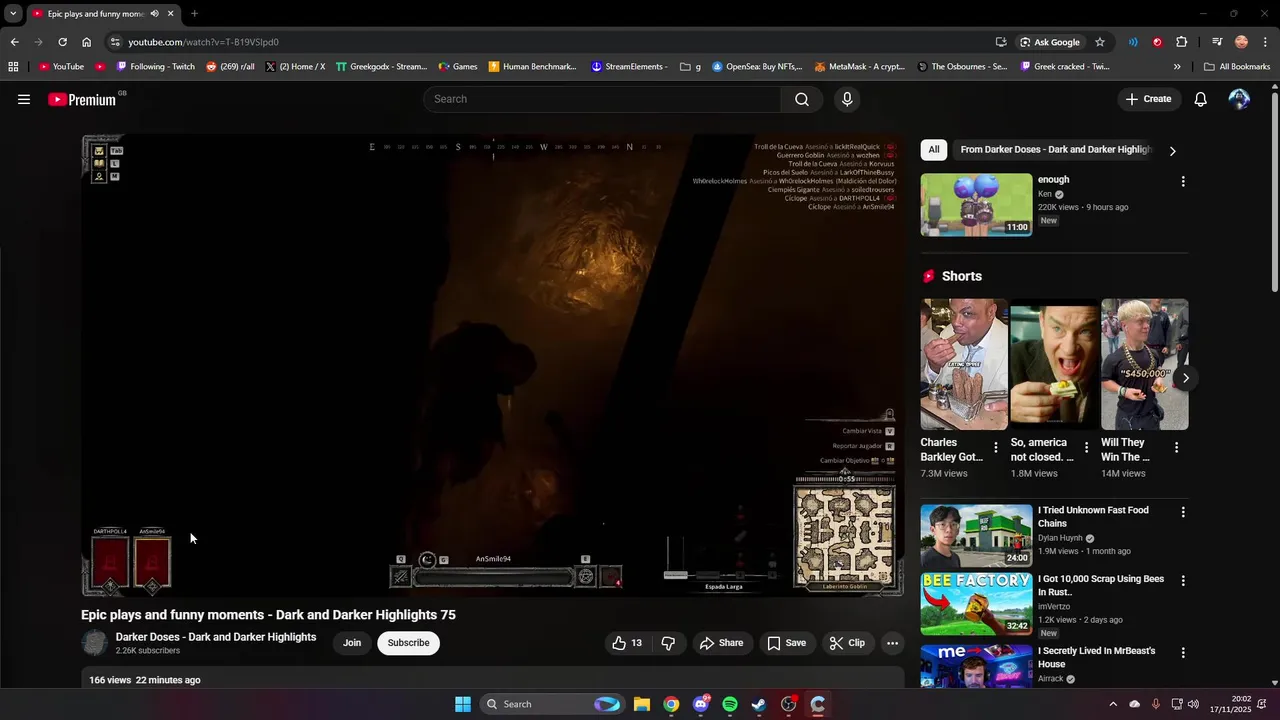Show next Shorts with the right arrow
Viewport: 1280px width, 720px height.
(1185, 378)
